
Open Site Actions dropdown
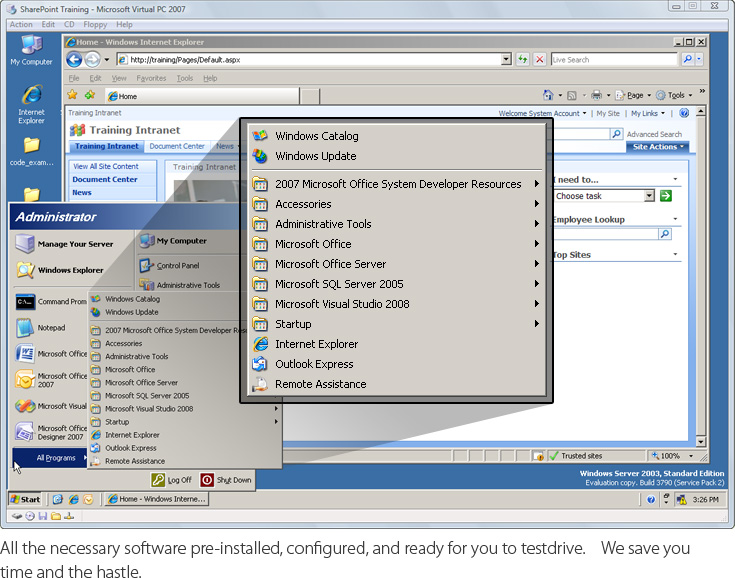coord(658,147)
